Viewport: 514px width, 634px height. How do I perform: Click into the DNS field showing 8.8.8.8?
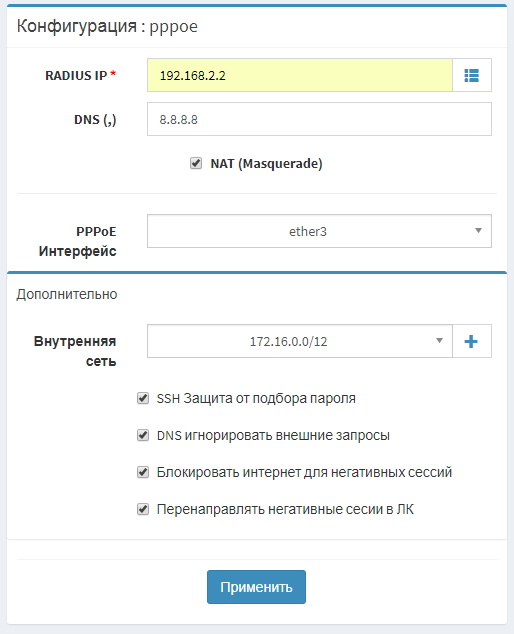[319, 119]
